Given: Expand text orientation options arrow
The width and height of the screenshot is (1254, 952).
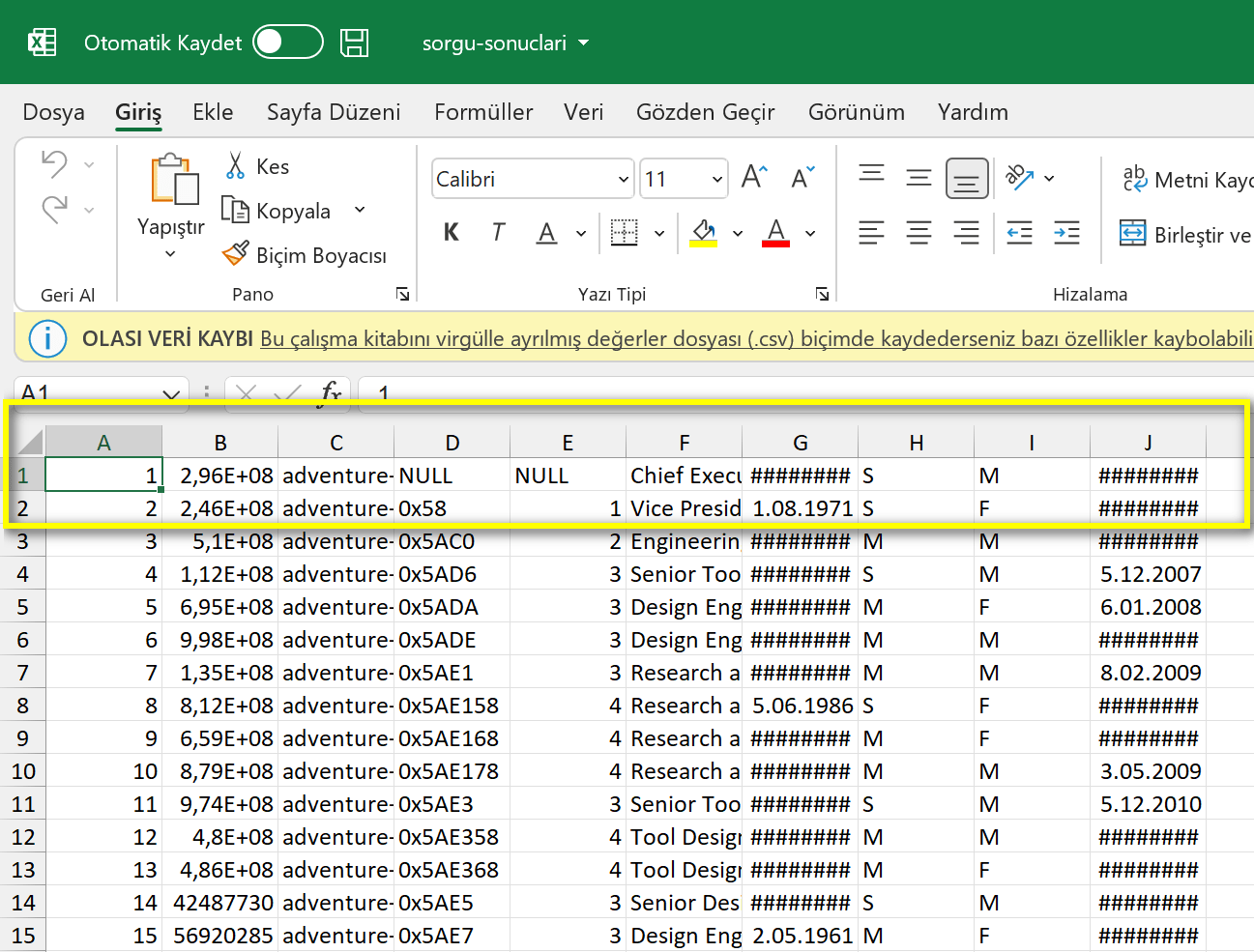Looking at the screenshot, I should (1049, 178).
